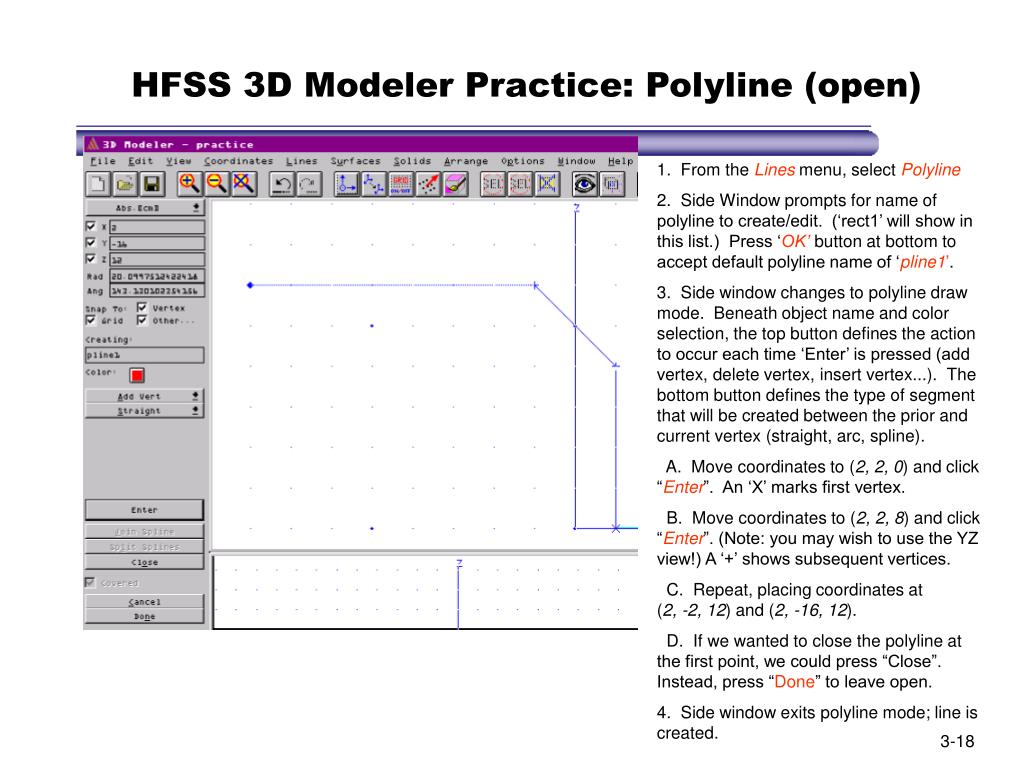Toggle the Covered checkbox

pos(90,582)
